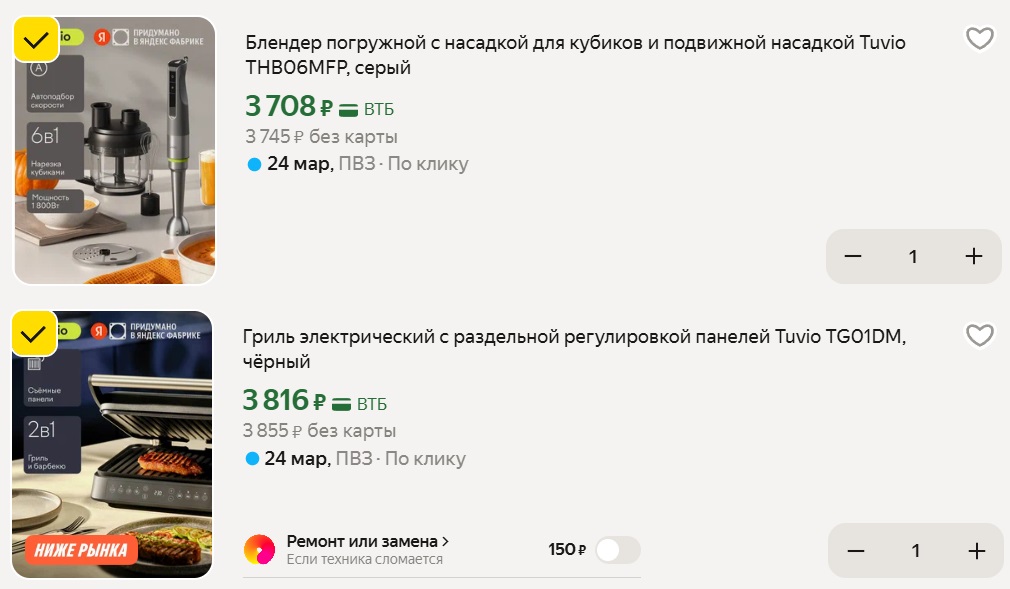Image resolution: width=1010 pixels, height=589 pixels.
Task: Click the VTB card icon by 3 816 ₽
Action: [342, 404]
